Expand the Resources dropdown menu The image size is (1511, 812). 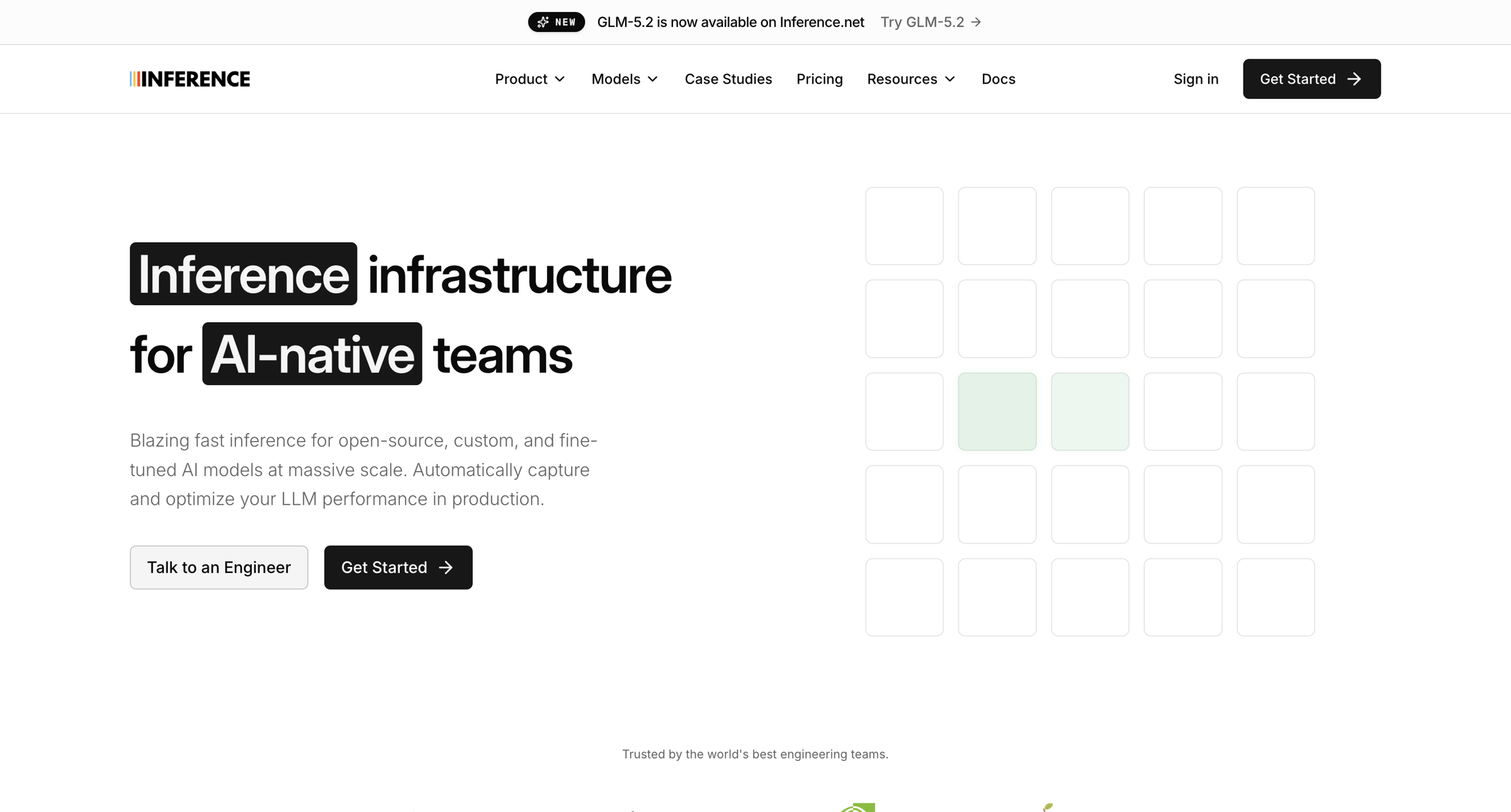click(x=911, y=79)
